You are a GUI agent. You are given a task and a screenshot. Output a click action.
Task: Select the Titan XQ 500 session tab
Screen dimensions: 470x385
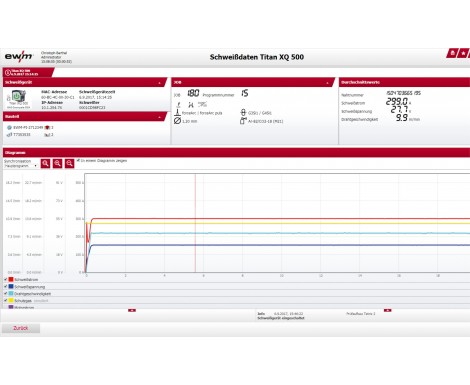click(x=27, y=72)
